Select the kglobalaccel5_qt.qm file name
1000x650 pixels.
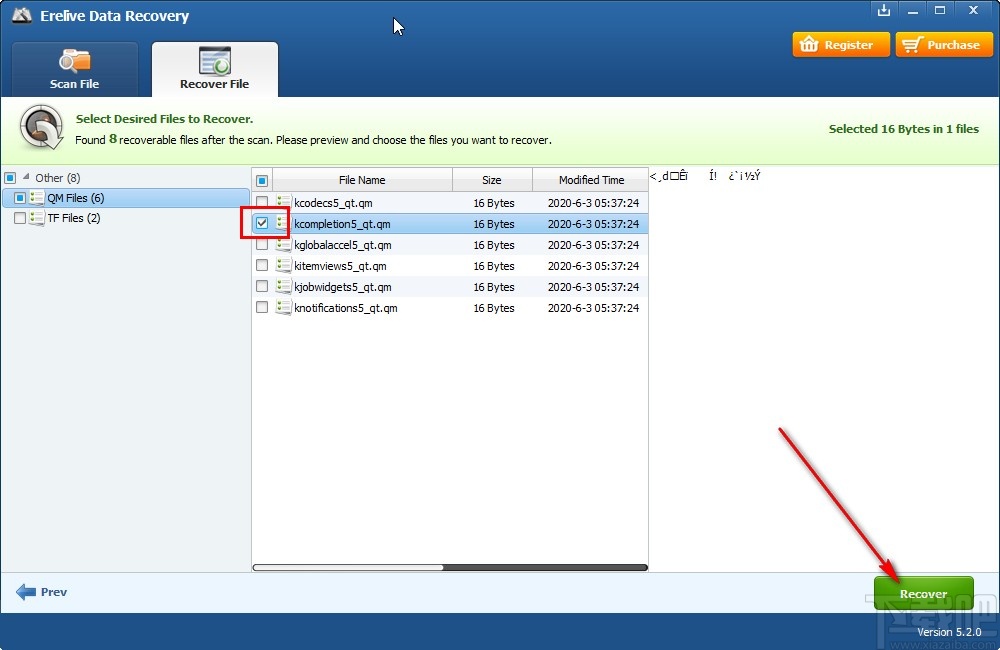pos(343,245)
